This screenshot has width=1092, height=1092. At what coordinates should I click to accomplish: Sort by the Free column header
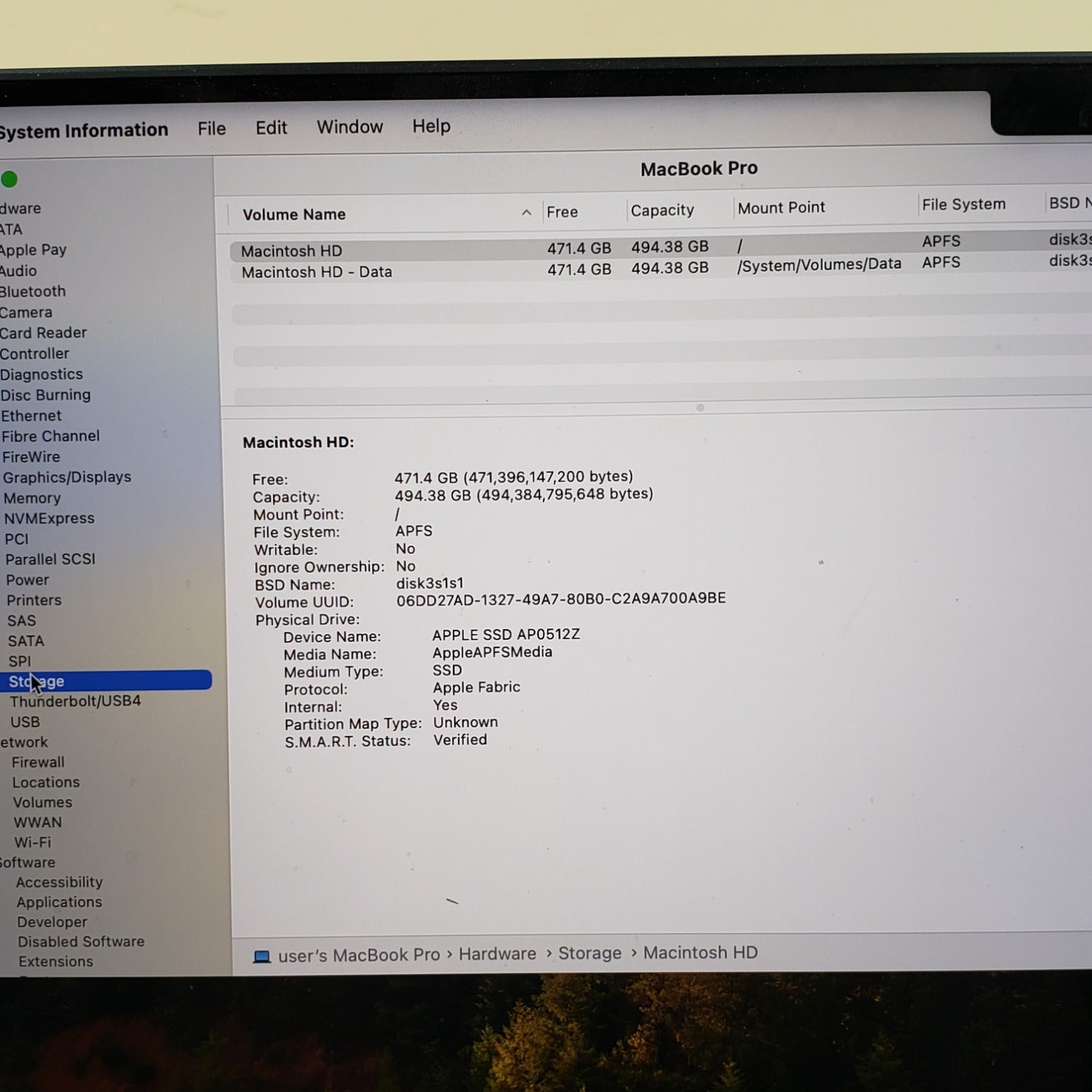point(562,212)
